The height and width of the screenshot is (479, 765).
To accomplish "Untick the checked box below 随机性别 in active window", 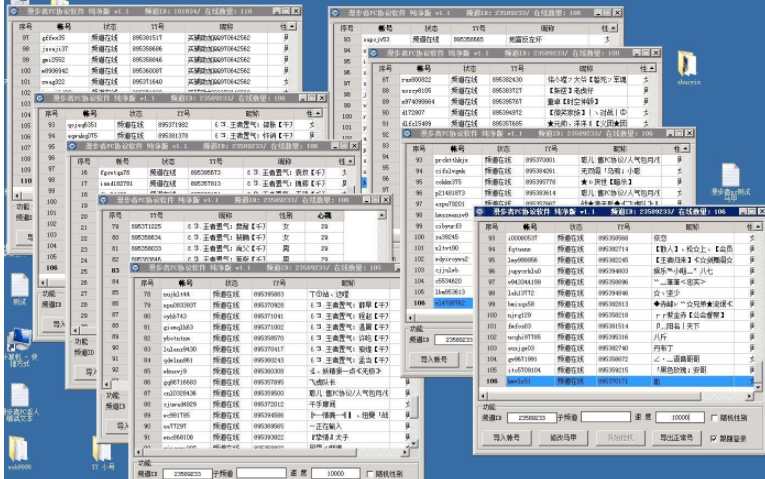I will tap(714, 439).
